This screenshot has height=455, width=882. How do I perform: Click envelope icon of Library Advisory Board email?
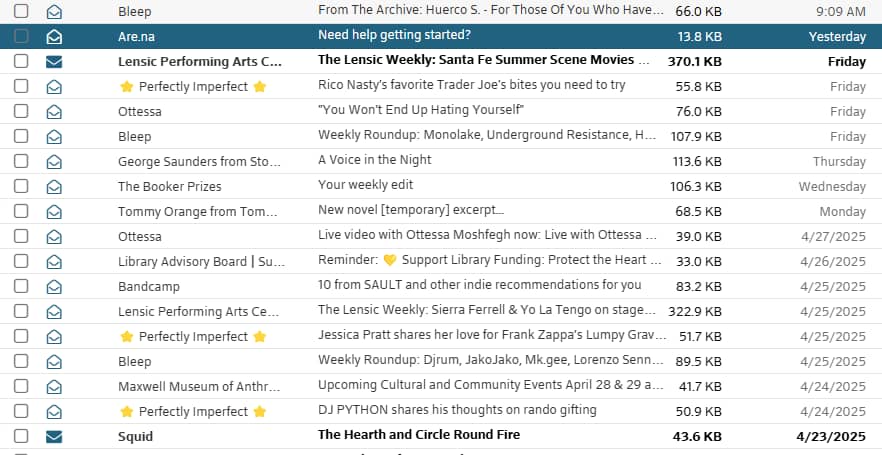tap(54, 262)
